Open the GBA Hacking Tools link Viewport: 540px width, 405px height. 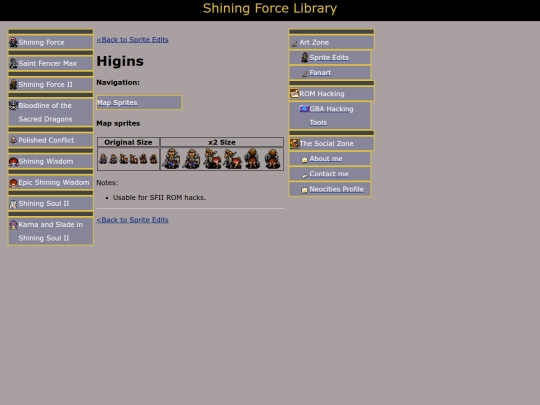(x=331, y=116)
